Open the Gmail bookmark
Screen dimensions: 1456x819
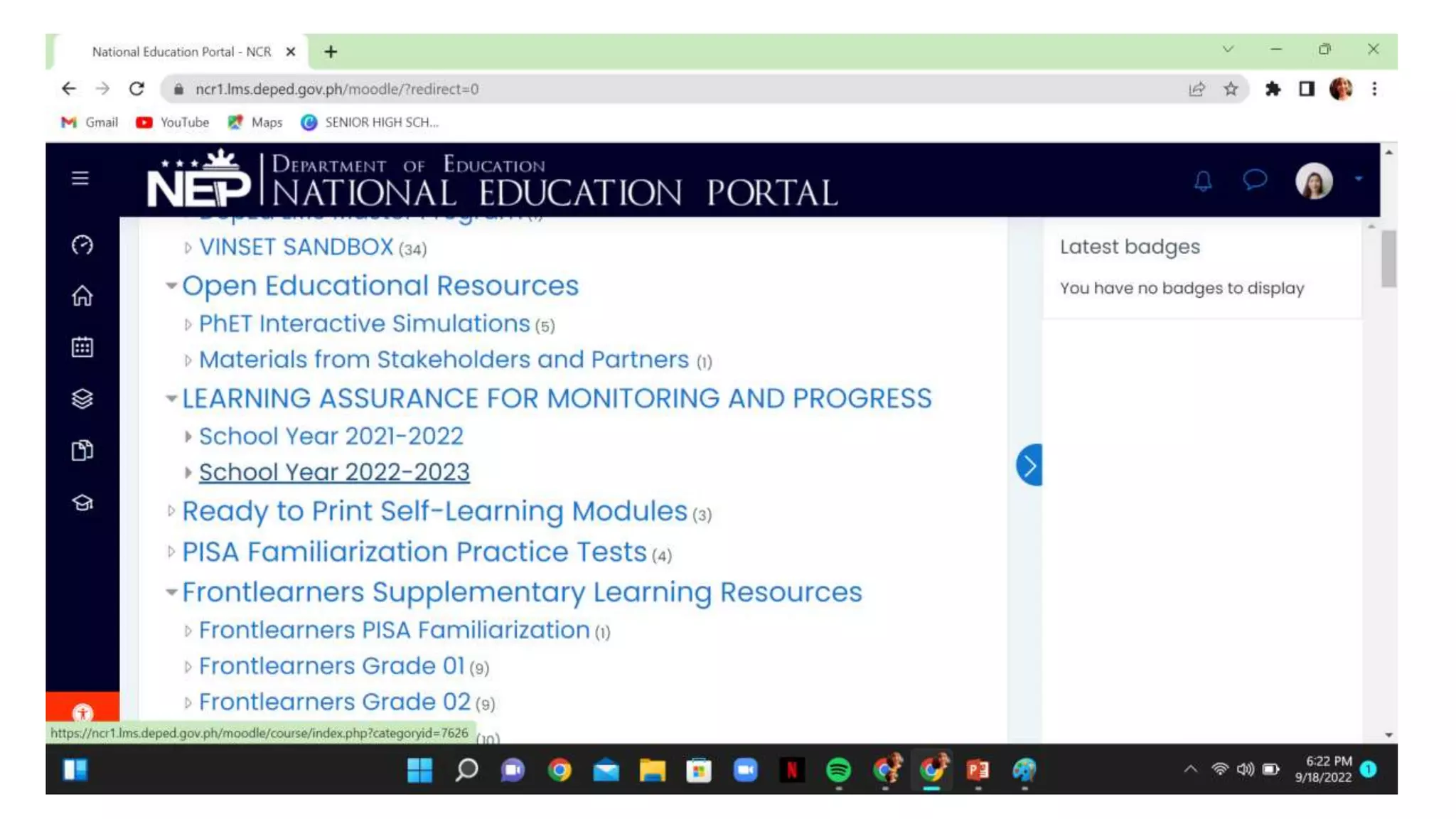pos(90,122)
